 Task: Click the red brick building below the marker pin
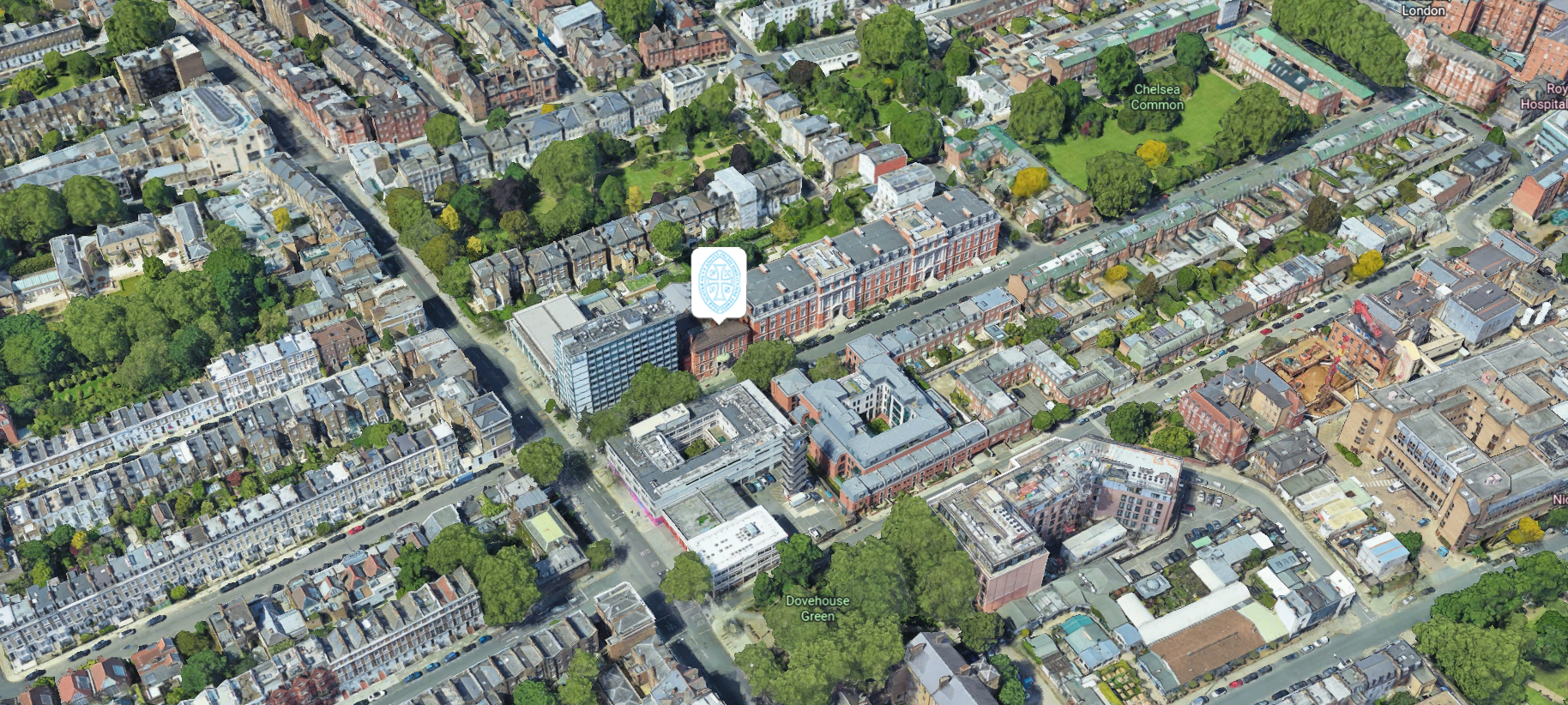(715, 346)
